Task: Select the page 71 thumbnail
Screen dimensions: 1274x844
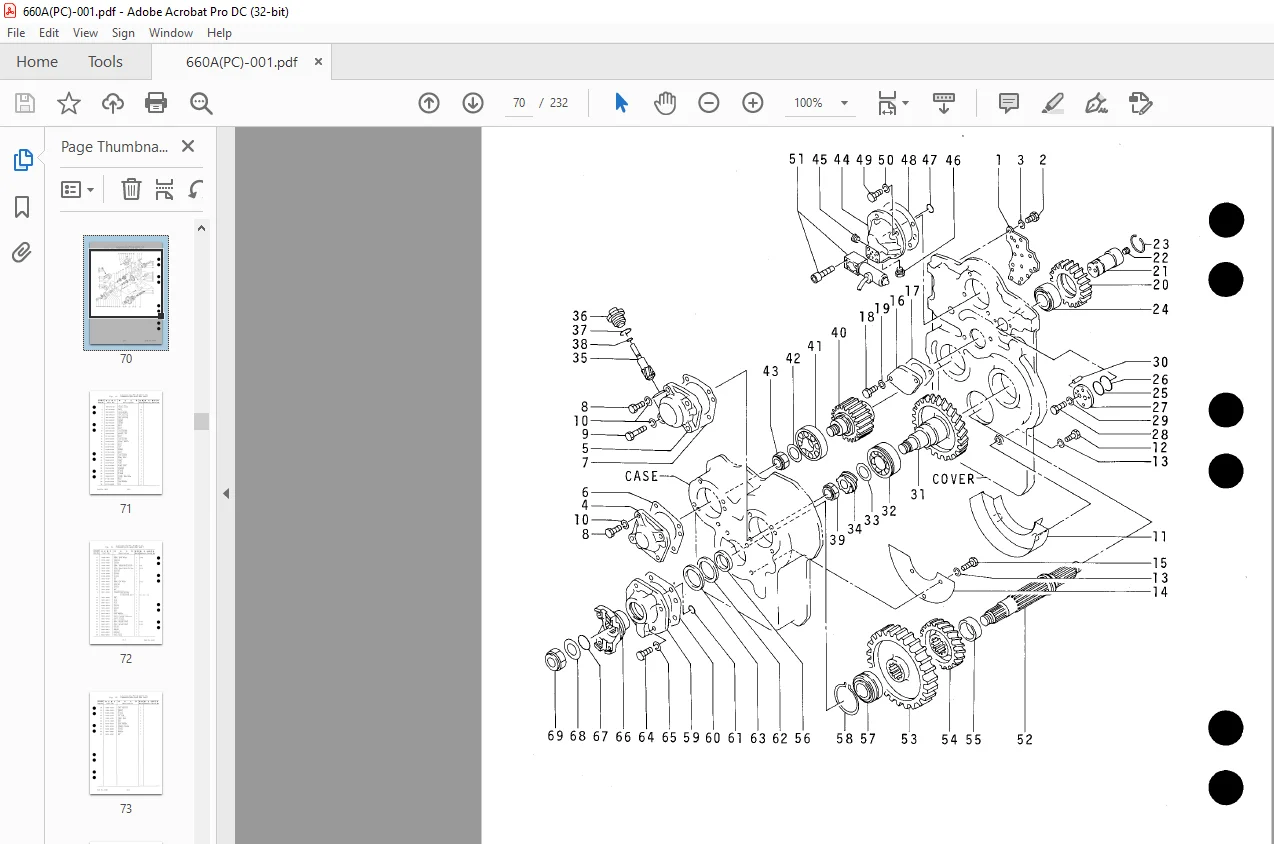Action: click(126, 443)
